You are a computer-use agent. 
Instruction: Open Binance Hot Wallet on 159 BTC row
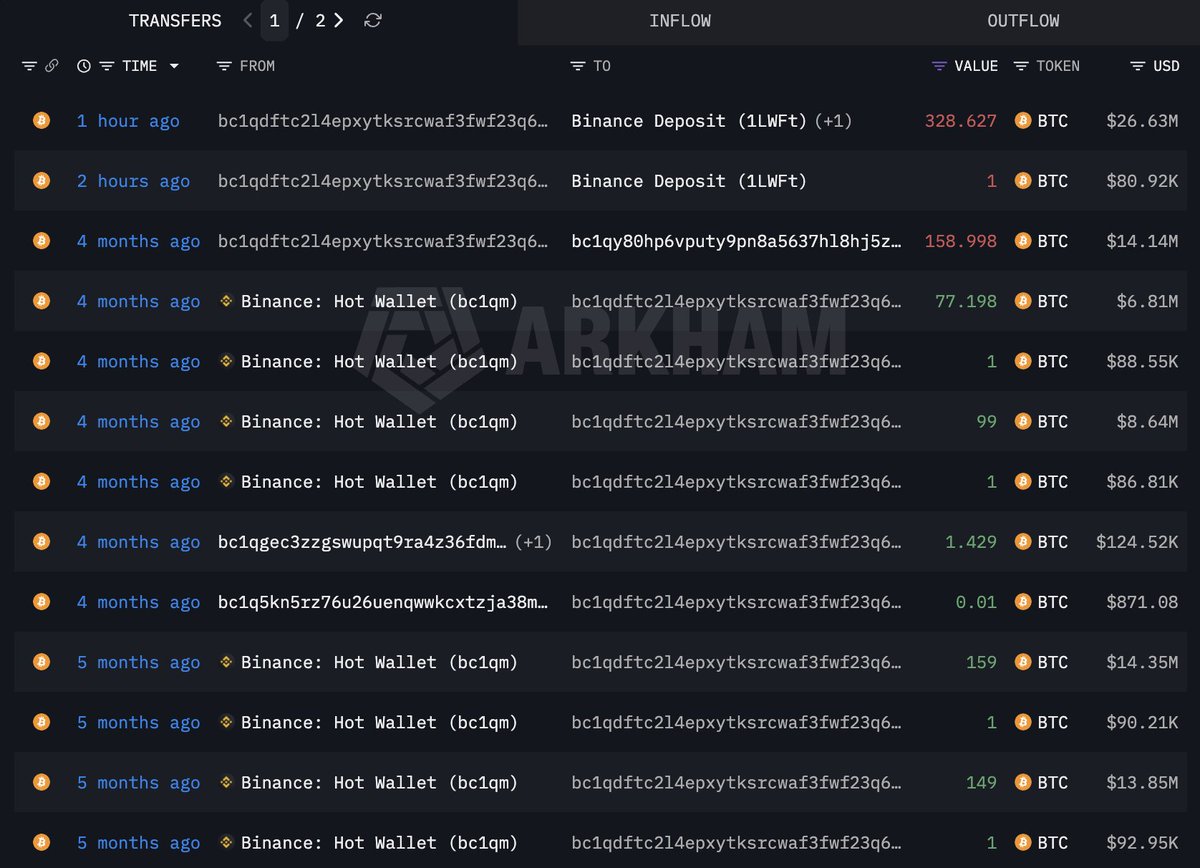379,662
